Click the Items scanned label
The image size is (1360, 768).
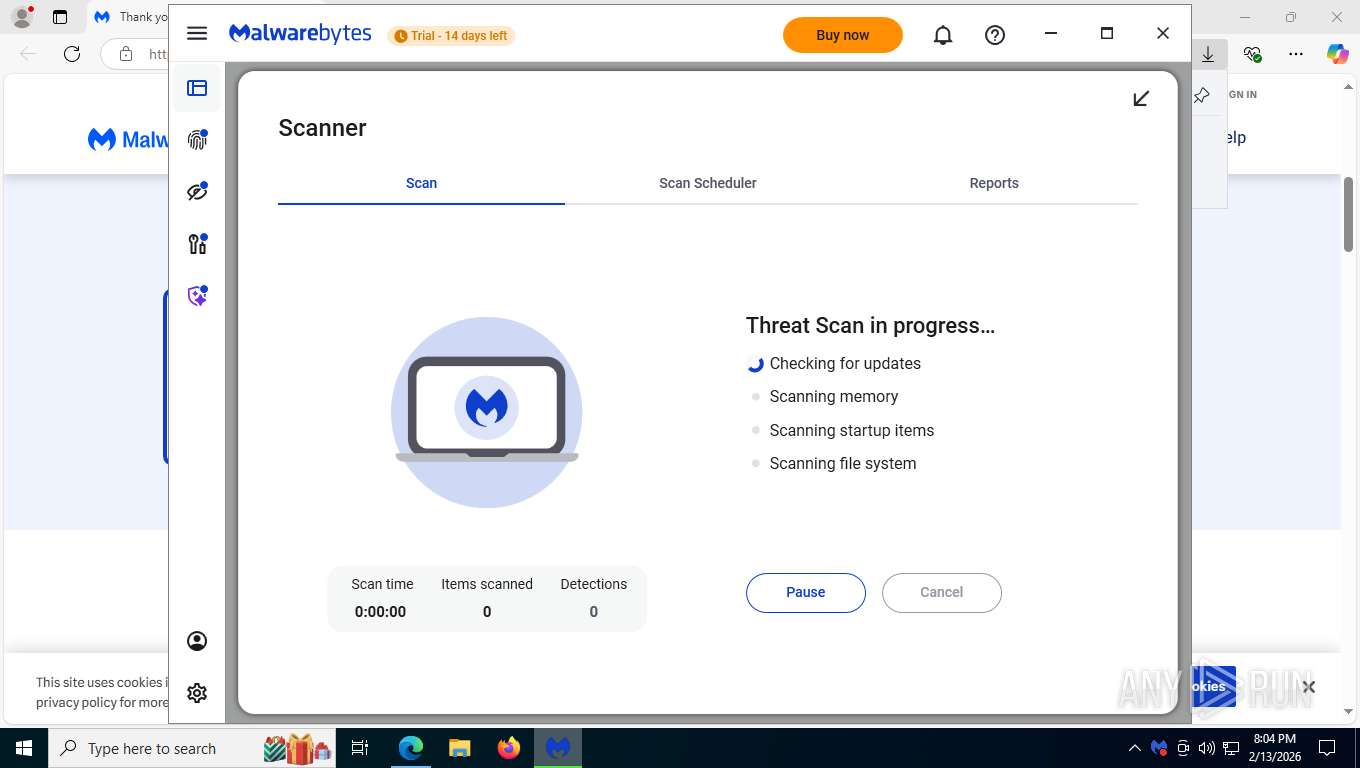(487, 584)
